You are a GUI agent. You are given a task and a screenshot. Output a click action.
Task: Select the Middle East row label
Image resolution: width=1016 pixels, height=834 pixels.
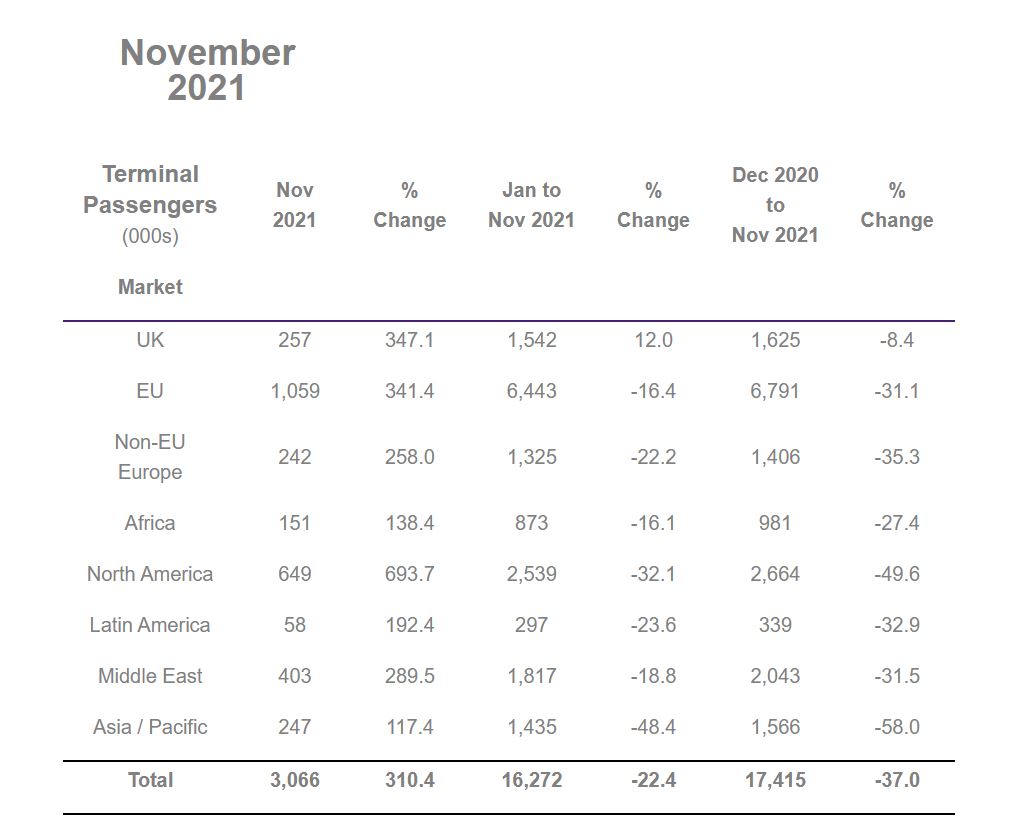[x=150, y=676]
